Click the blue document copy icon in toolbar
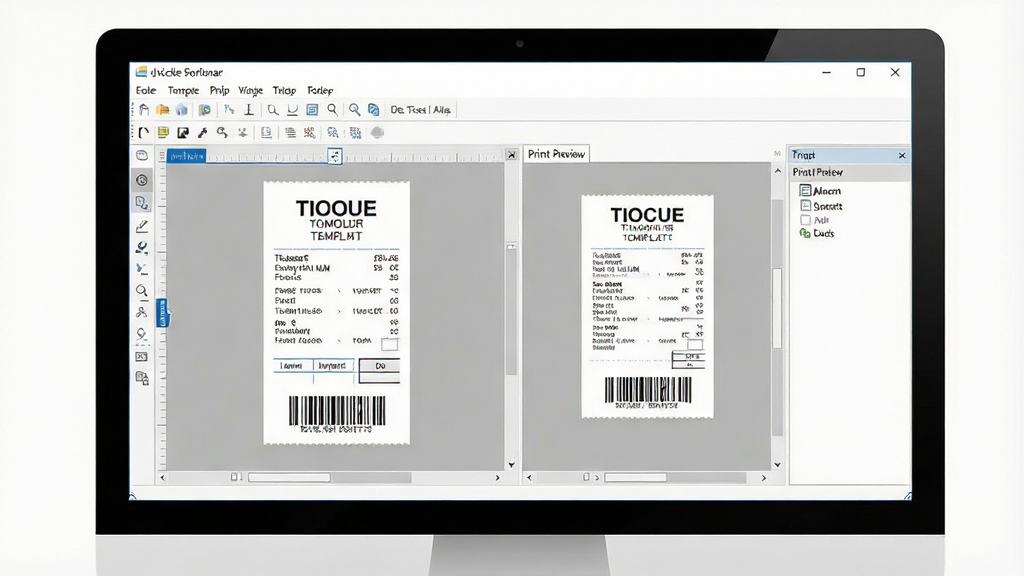1024x576 pixels. tap(374, 110)
